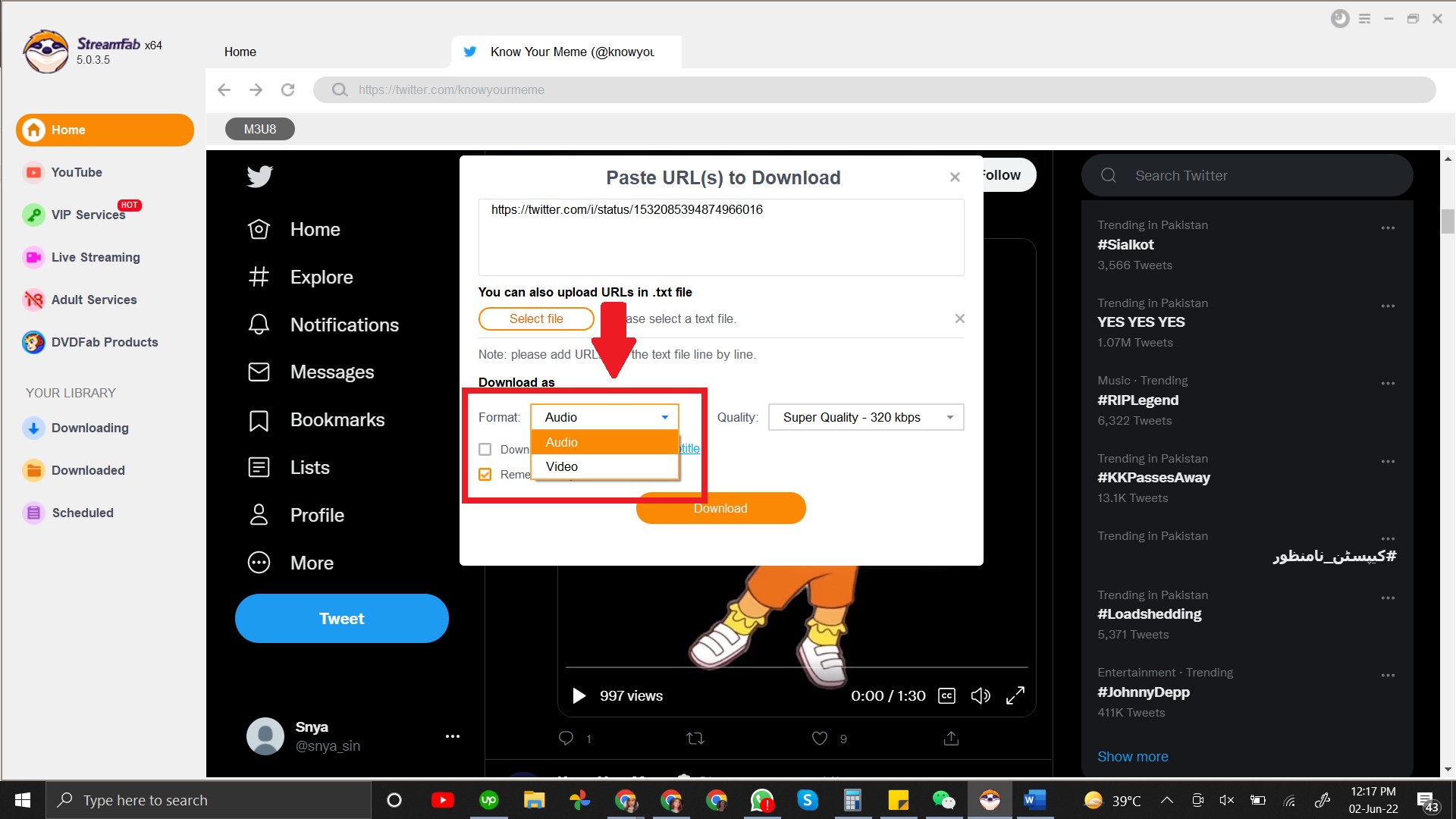Click the pasted URL text area

click(721, 237)
